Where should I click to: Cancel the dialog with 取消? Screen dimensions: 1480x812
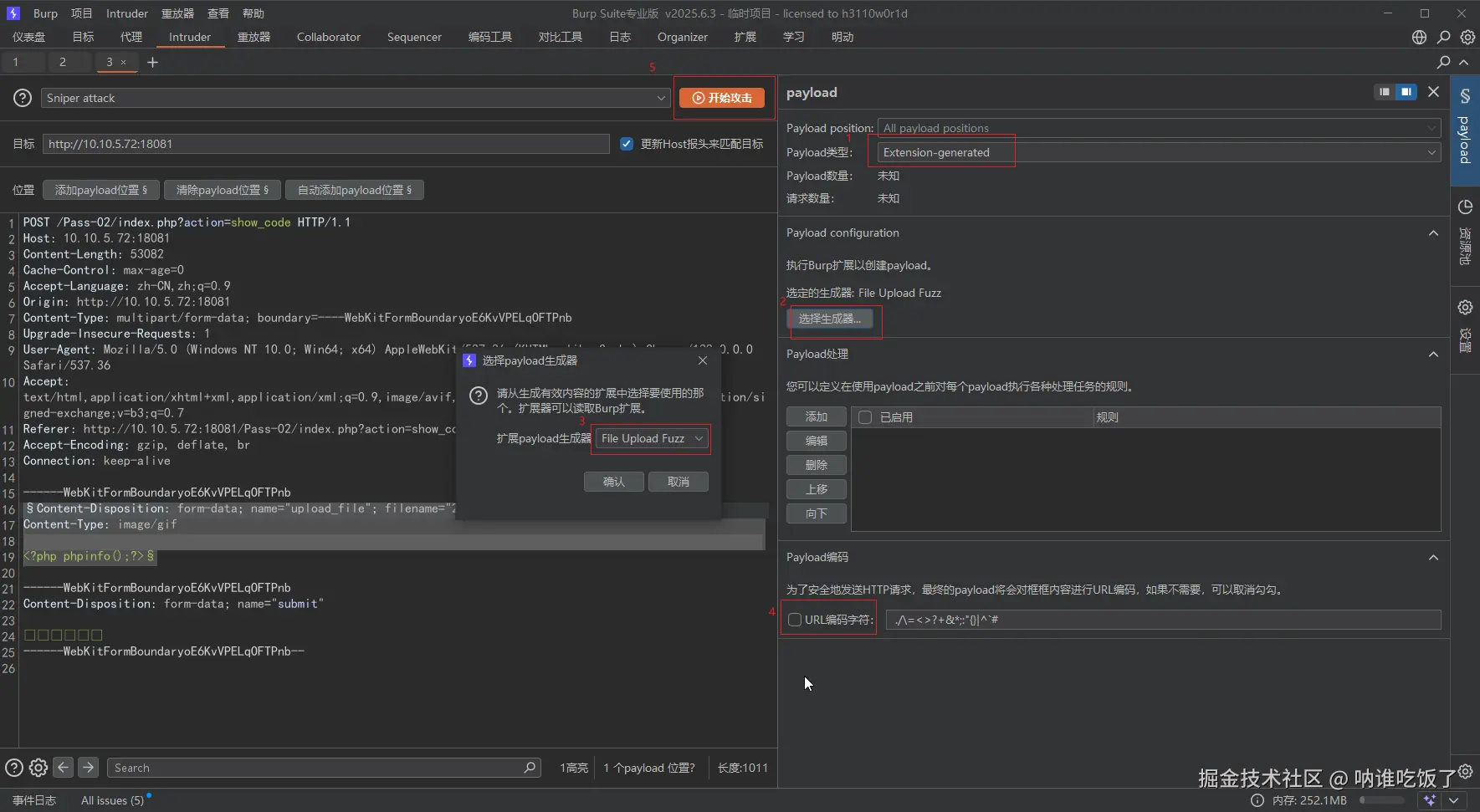tap(679, 482)
